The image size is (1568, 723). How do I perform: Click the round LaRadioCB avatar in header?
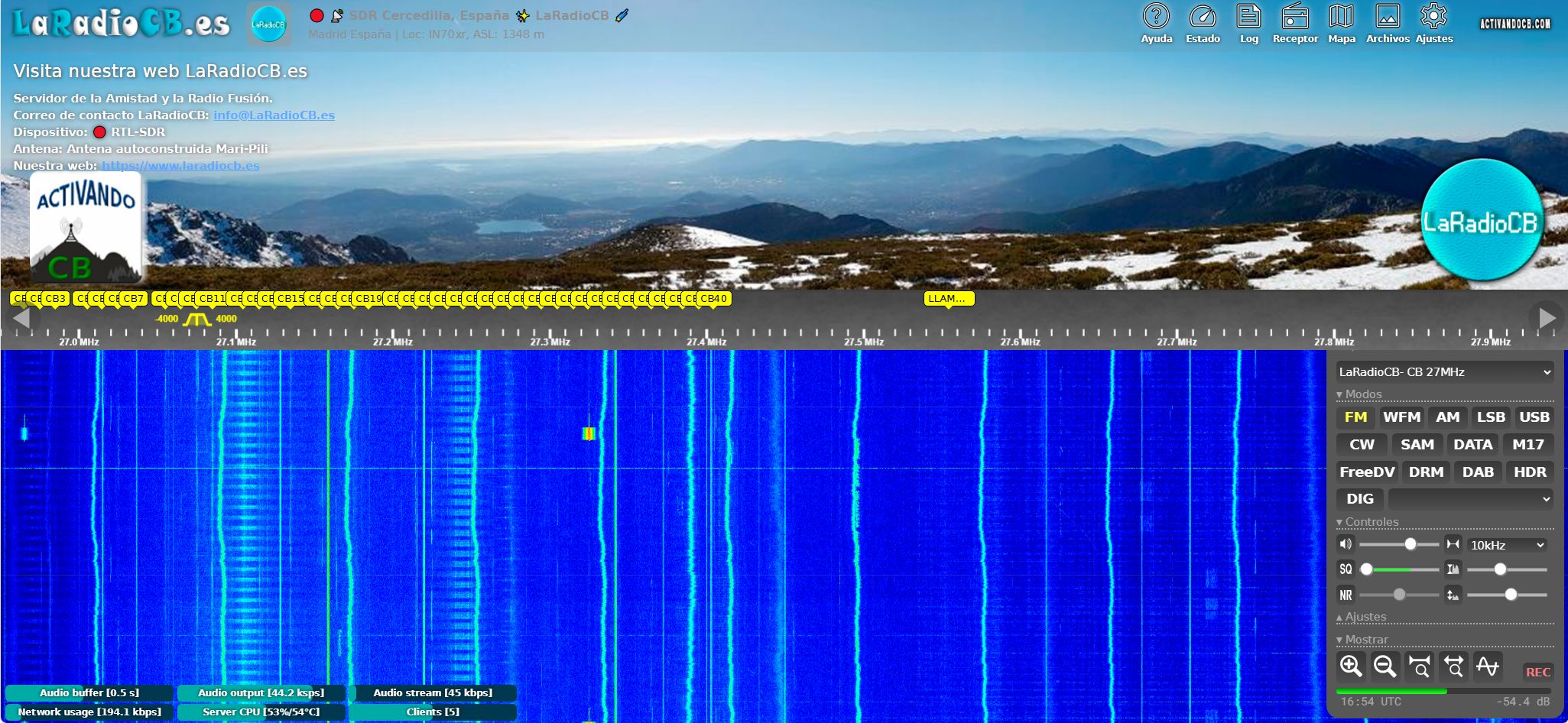tap(268, 24)
